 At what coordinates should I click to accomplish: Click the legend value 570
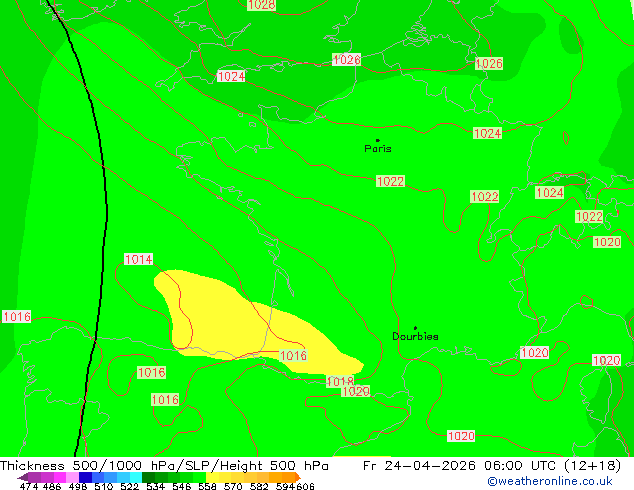tap(233, 486)
